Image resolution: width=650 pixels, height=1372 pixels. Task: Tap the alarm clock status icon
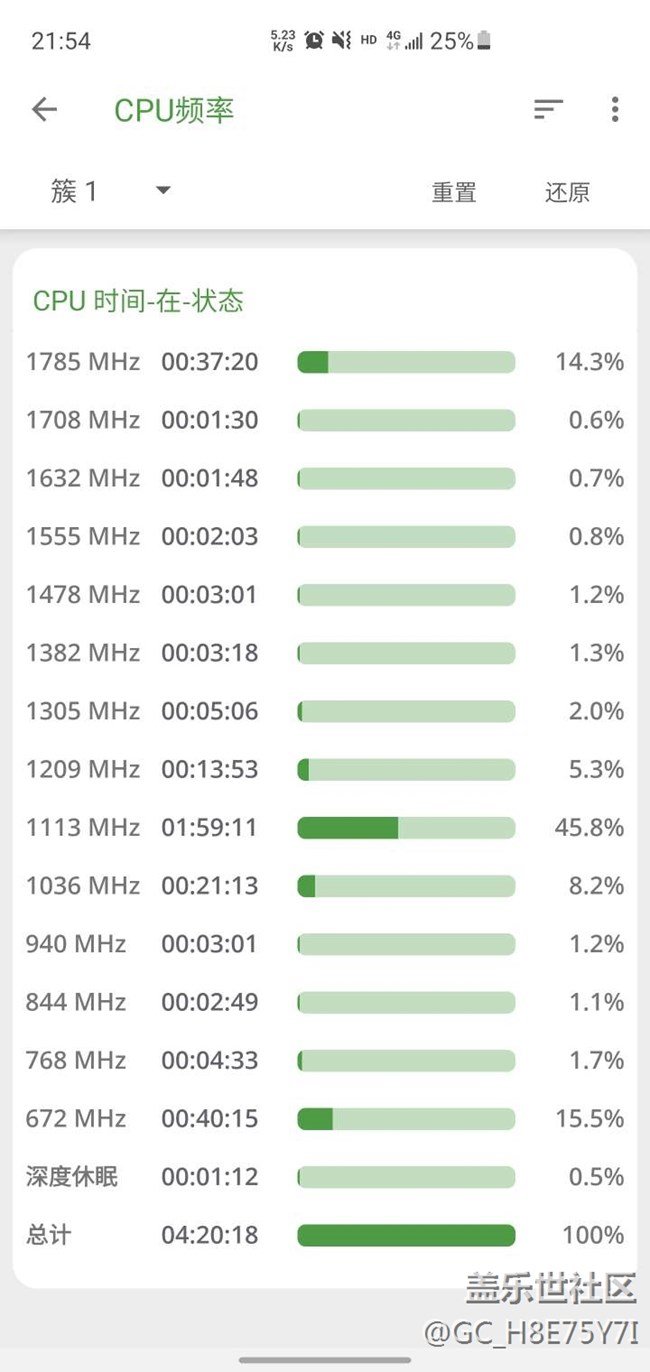point(314,41)
